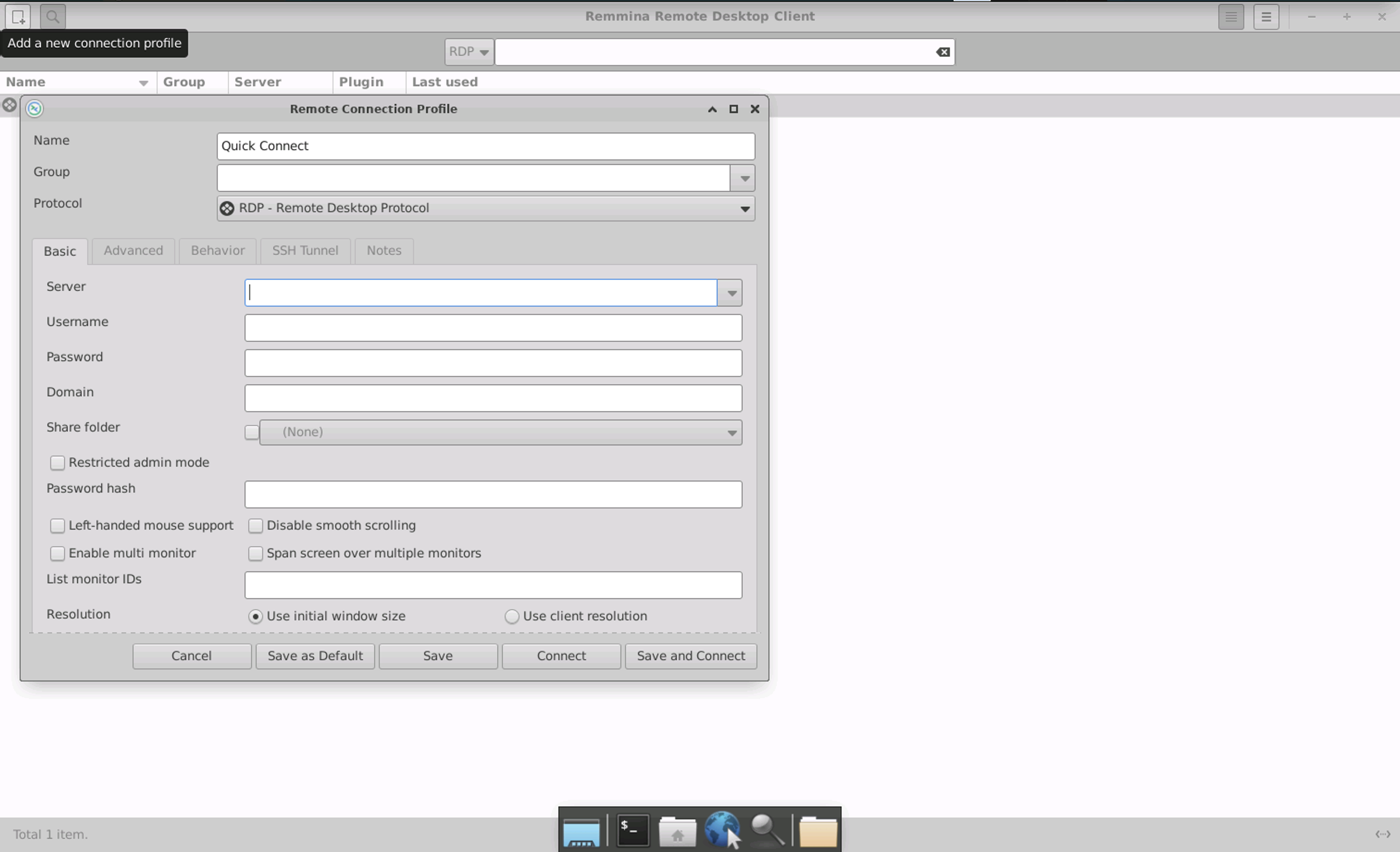The width and height of the screenshot is (1400, 852).
Task: Toggle the search bar magnifier icon
Action: click(x=53, y=17)
